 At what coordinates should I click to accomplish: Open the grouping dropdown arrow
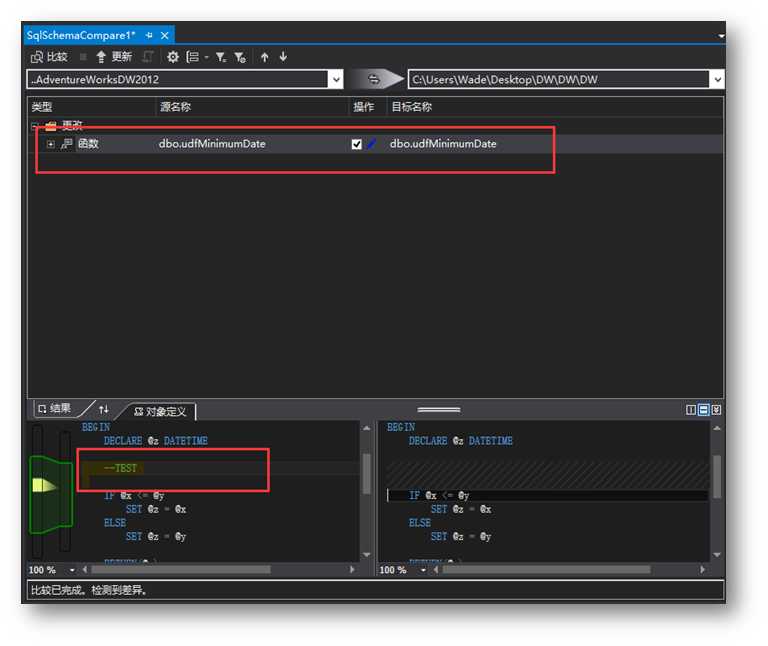[206, 57]
